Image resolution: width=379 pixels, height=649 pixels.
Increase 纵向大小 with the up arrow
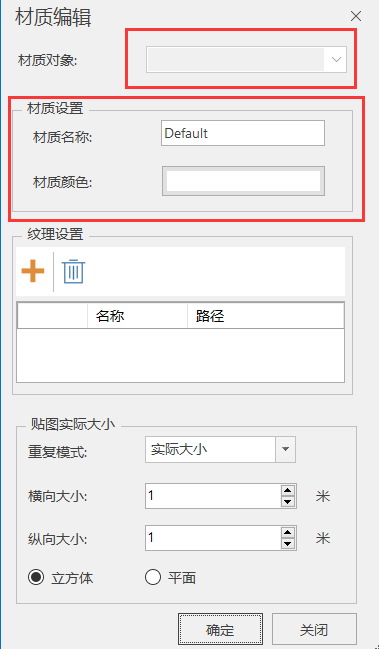pyautogui.click(x=288, y=533)
